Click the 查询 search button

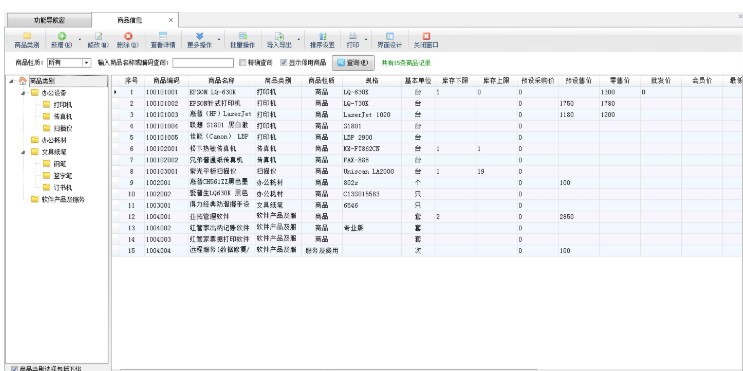tap(353, 63)
